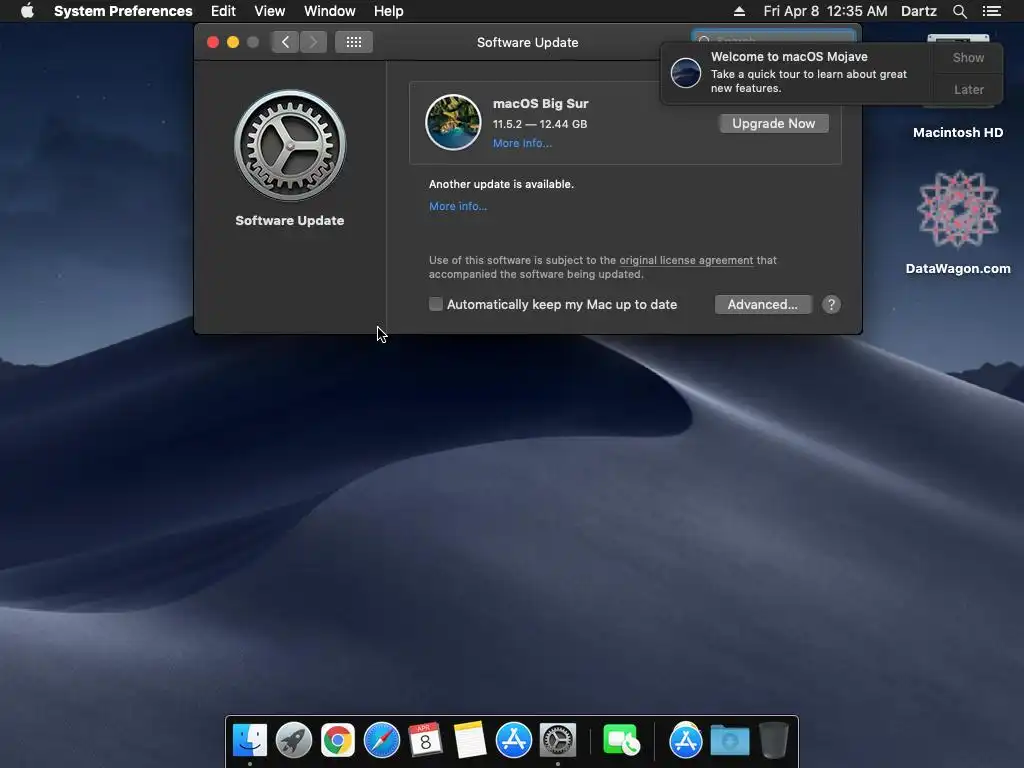Open the Help menu

point(389,11)
